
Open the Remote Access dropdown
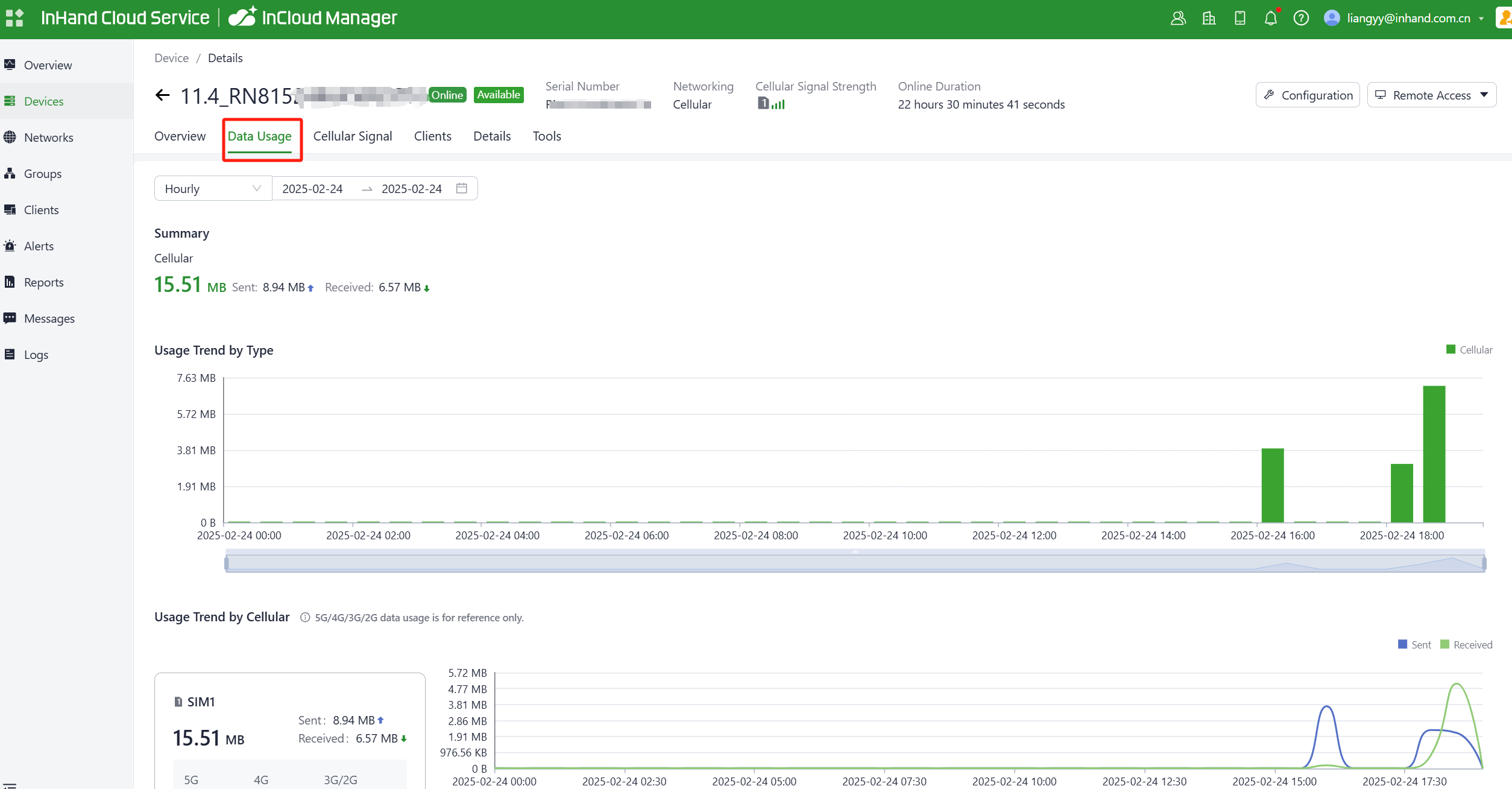tap(1431, 95)
